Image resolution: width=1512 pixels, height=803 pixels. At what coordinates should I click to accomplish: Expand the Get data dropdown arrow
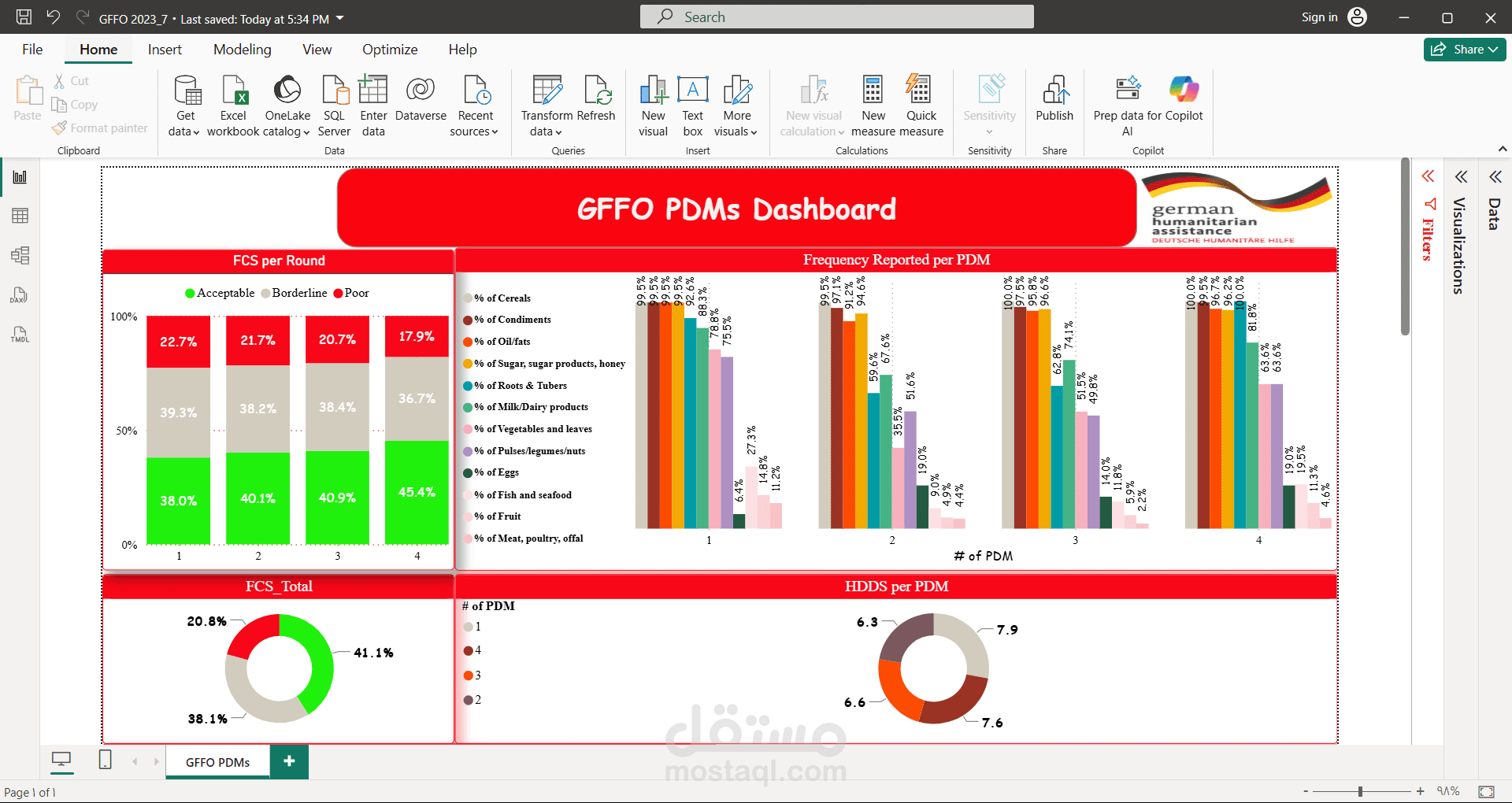tap(196, 132)
